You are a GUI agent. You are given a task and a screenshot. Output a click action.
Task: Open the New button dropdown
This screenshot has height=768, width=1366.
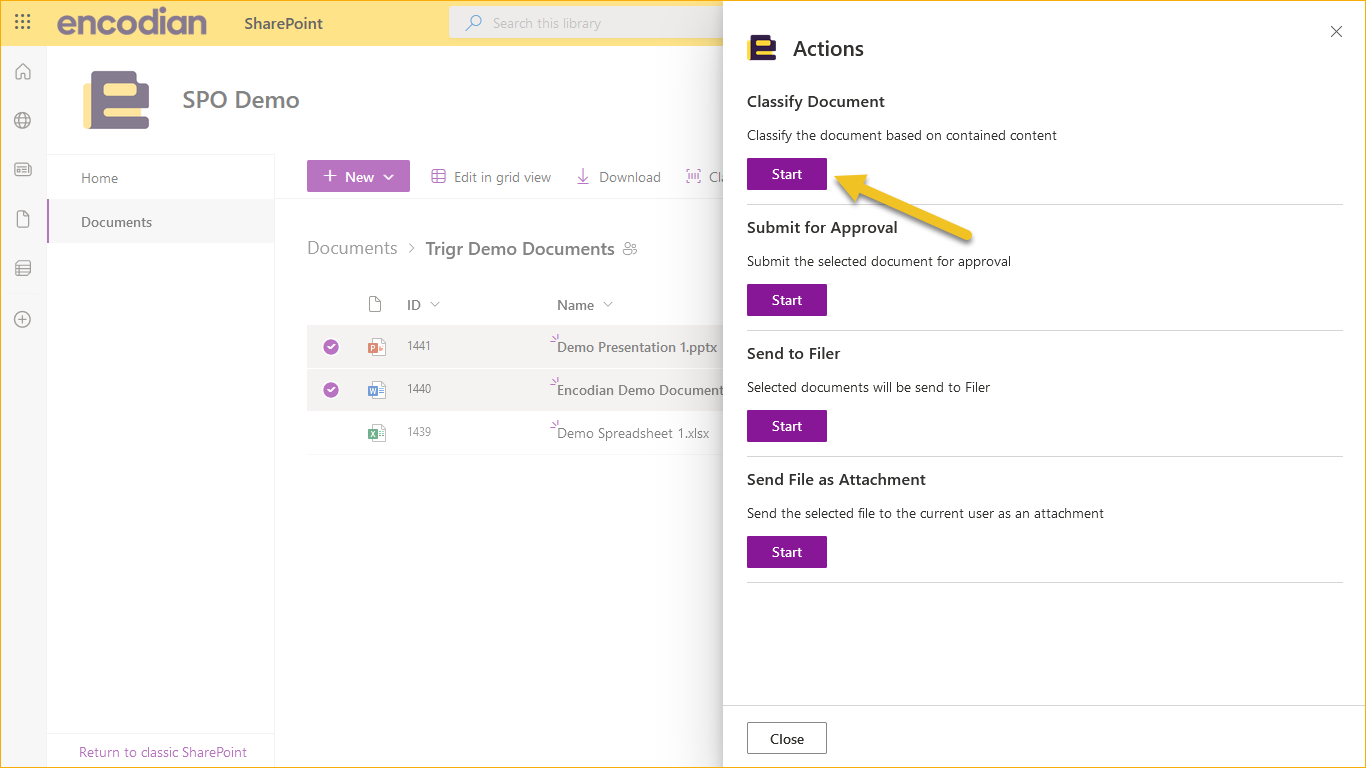[x=358, y=176]
